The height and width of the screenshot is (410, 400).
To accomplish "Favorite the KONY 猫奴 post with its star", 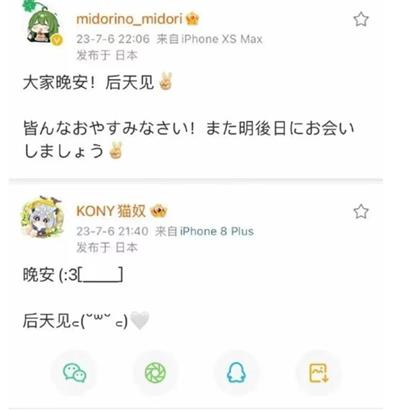I will point(361,211).
